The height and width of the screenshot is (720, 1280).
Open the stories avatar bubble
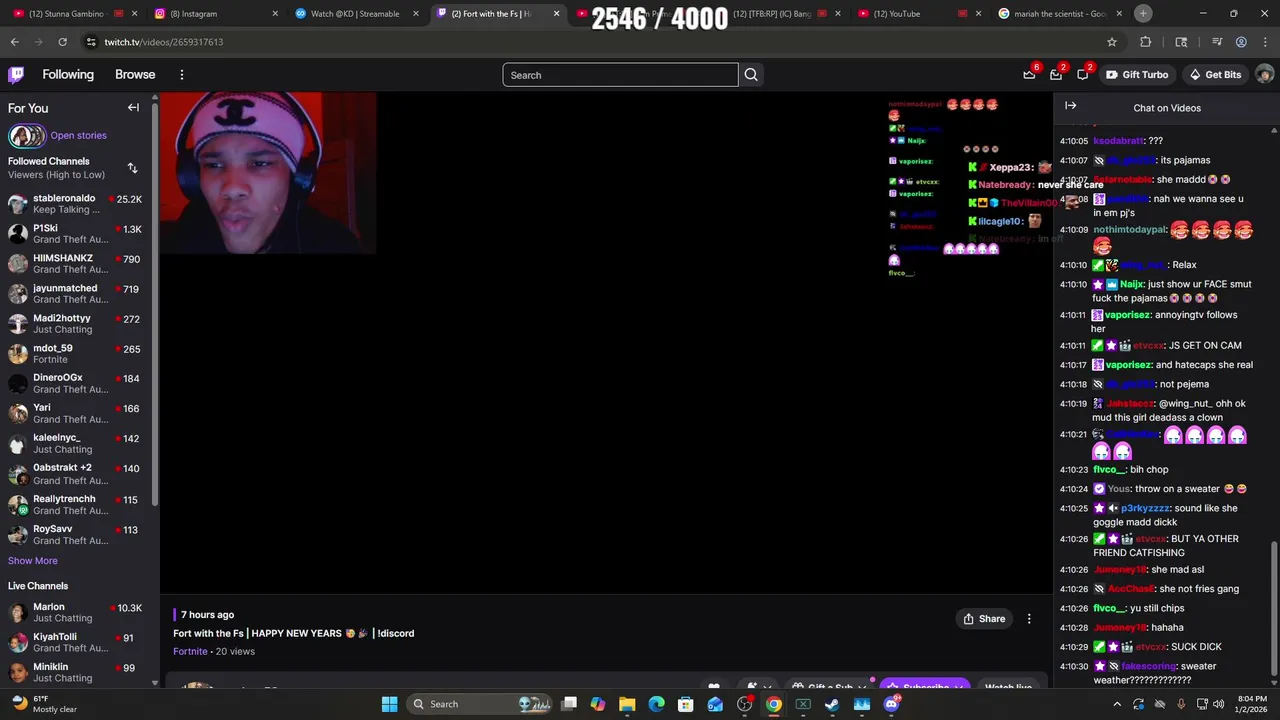(26, 136)
